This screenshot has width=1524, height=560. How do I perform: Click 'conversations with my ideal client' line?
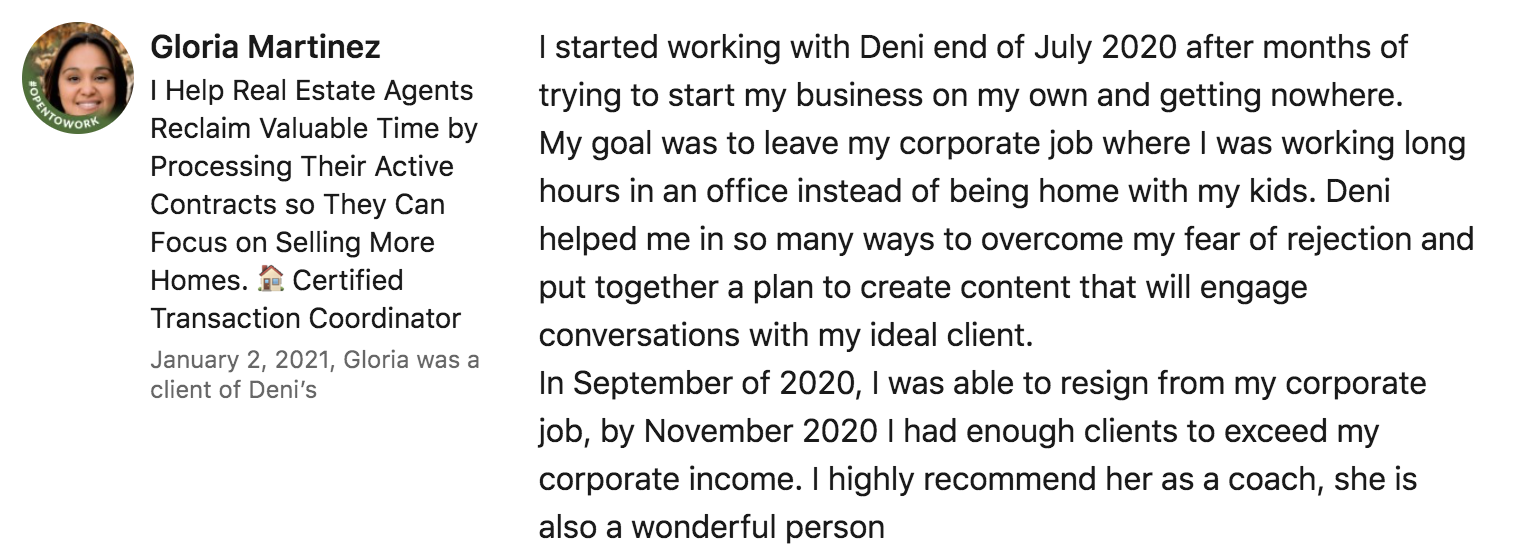click(786, 335)
